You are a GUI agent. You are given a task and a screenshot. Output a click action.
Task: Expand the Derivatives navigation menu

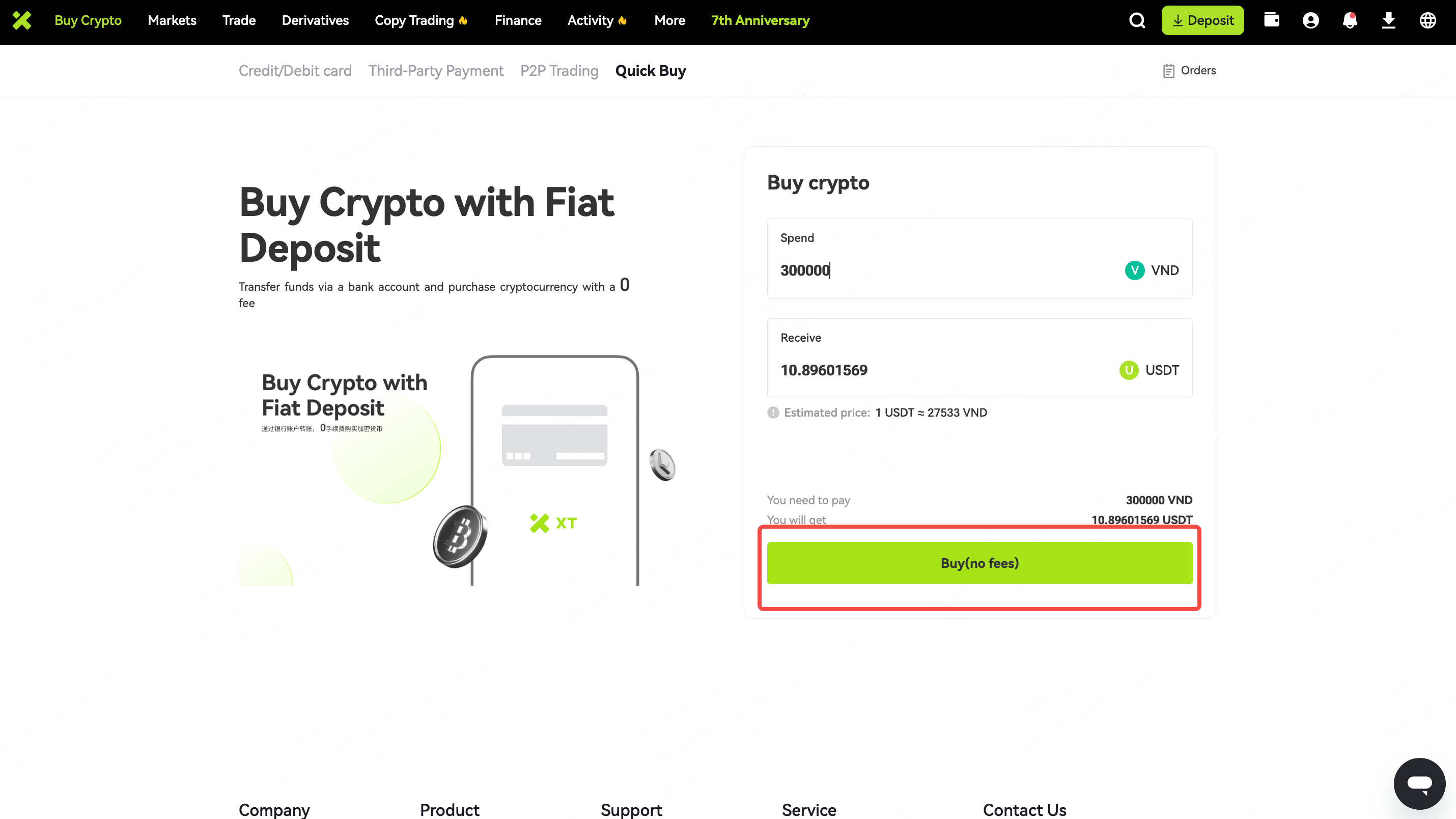(315, 20)
